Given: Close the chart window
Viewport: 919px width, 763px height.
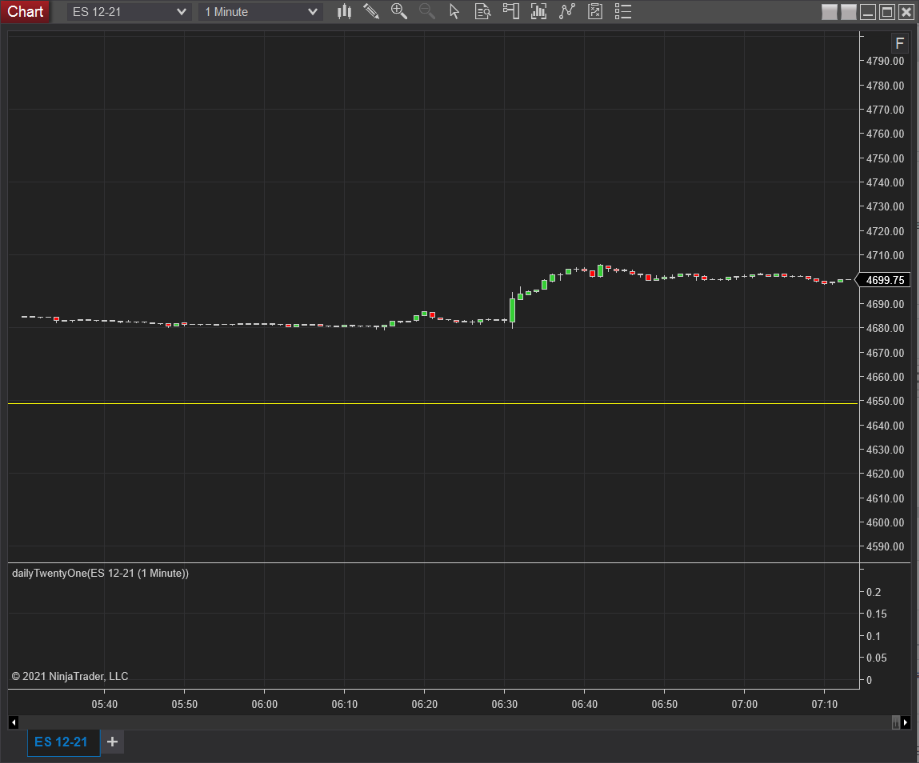Looking at the screenshot, I should [x=906, y=12].
